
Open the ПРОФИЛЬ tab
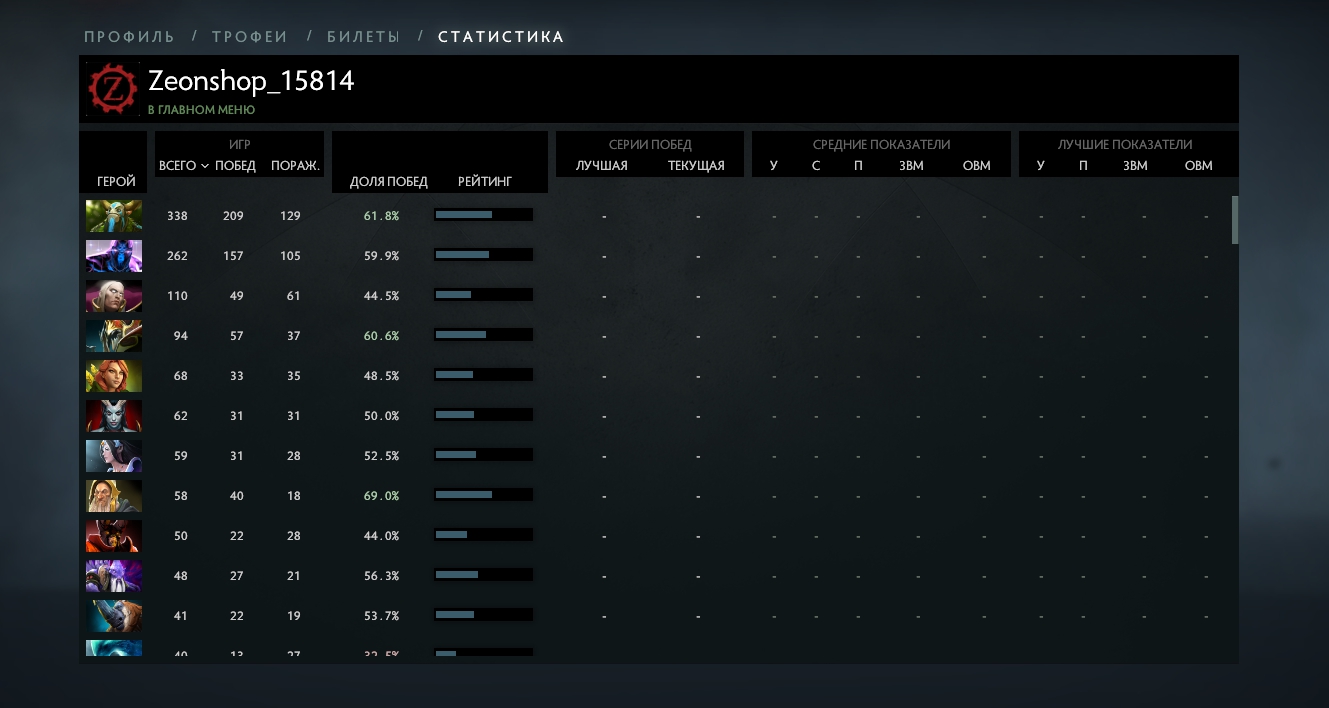tap(129, 37)
